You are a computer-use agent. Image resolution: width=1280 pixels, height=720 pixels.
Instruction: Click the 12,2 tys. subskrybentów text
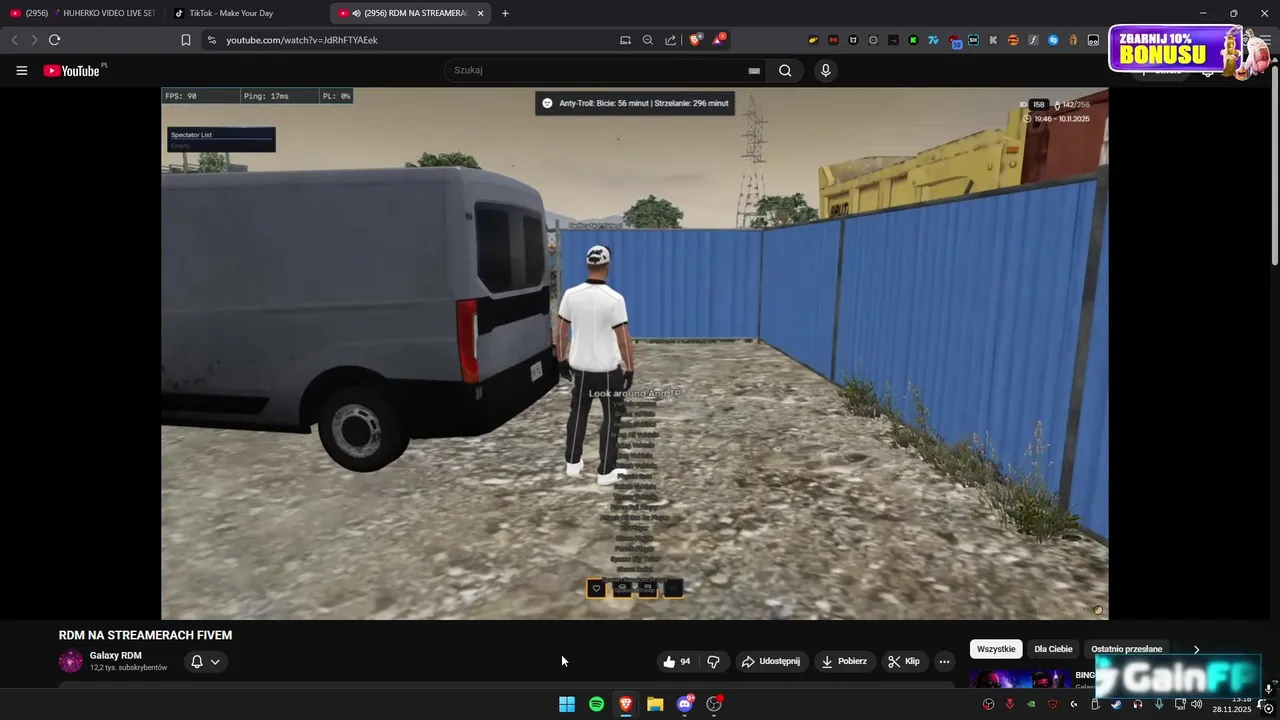tap(128, 668)
